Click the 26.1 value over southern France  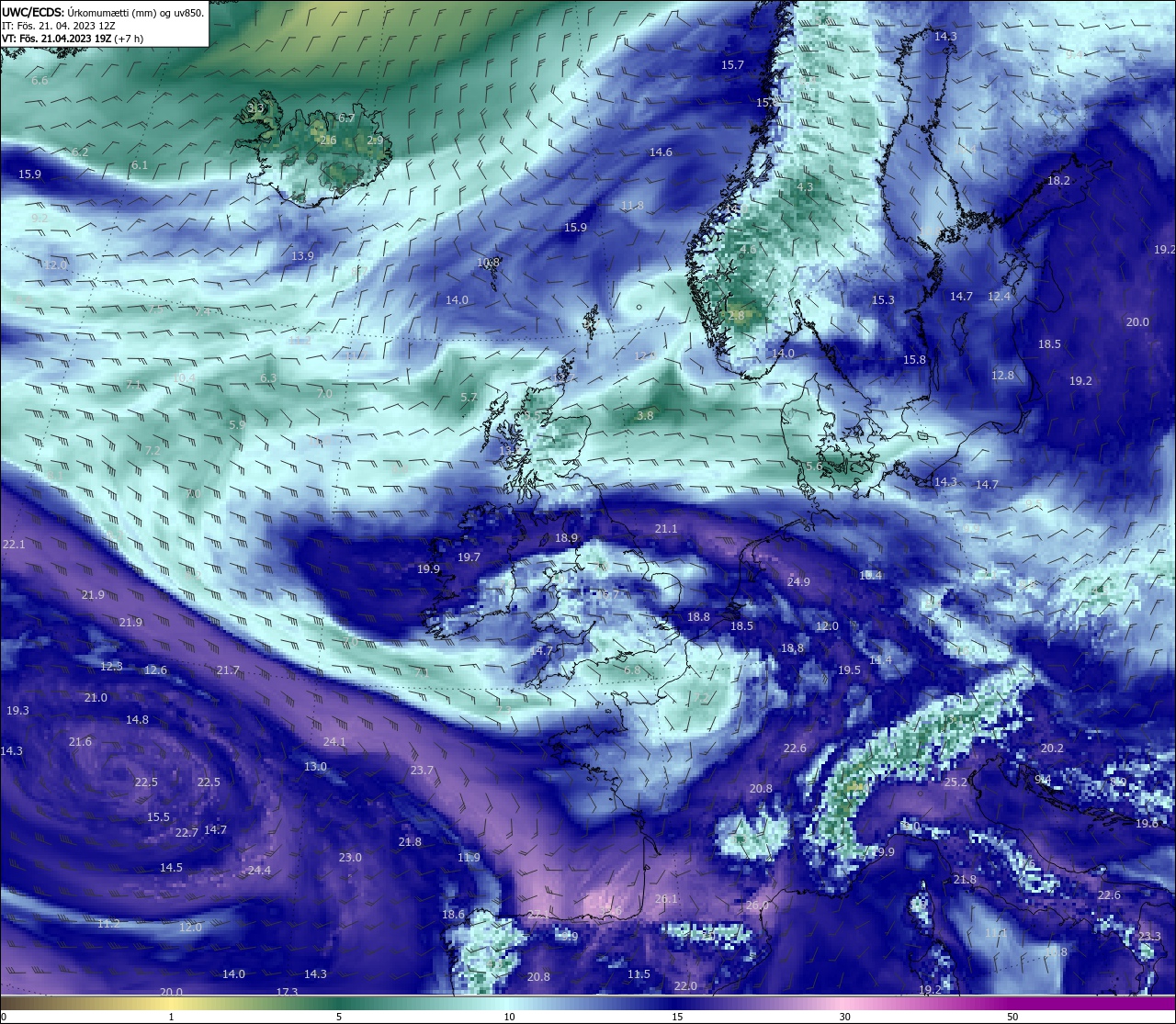[x=666, y=899]
